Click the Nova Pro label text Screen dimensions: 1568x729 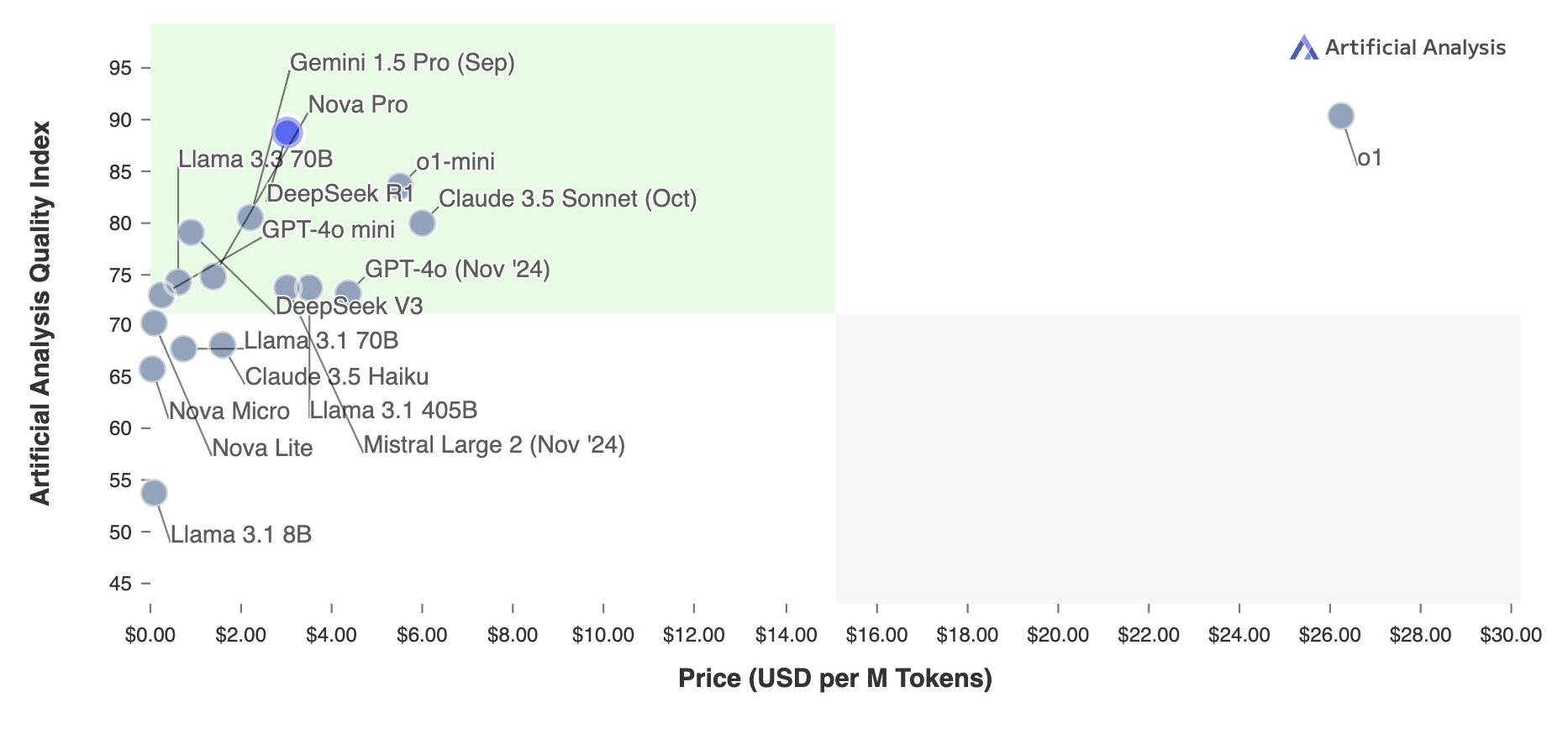[358, 105]
